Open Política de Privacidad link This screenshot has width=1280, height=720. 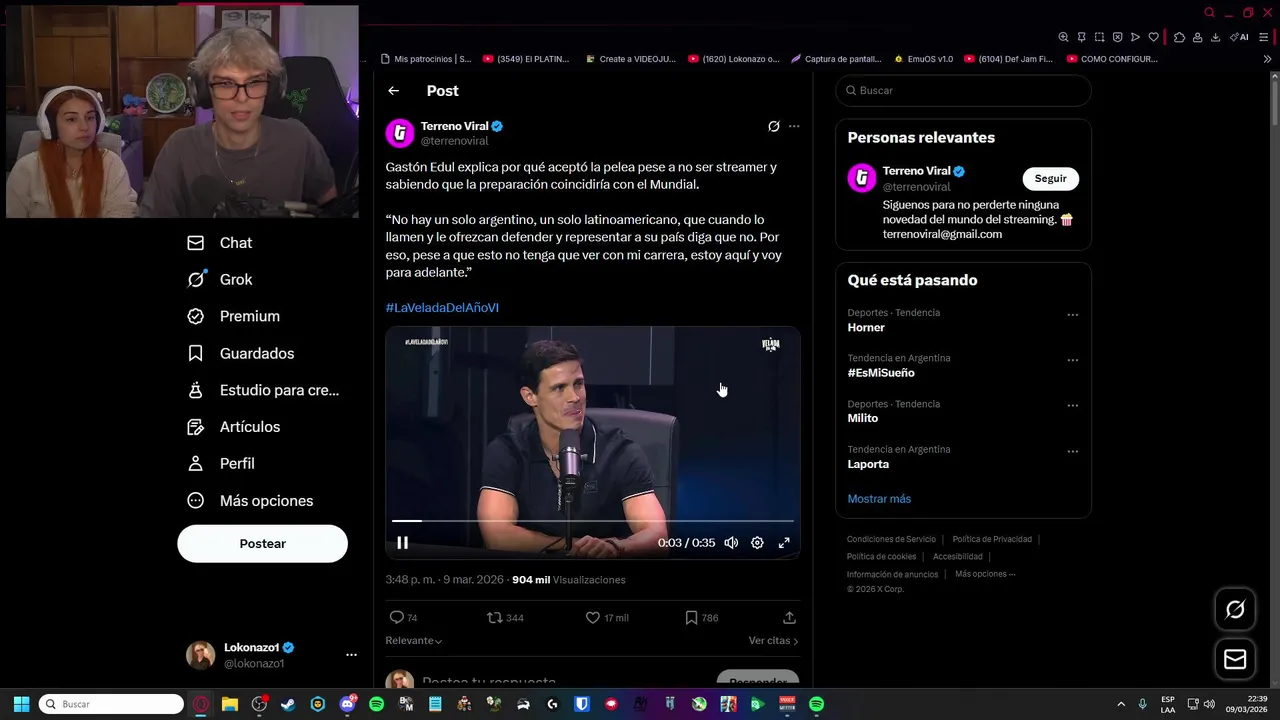(x=992, y=539)
